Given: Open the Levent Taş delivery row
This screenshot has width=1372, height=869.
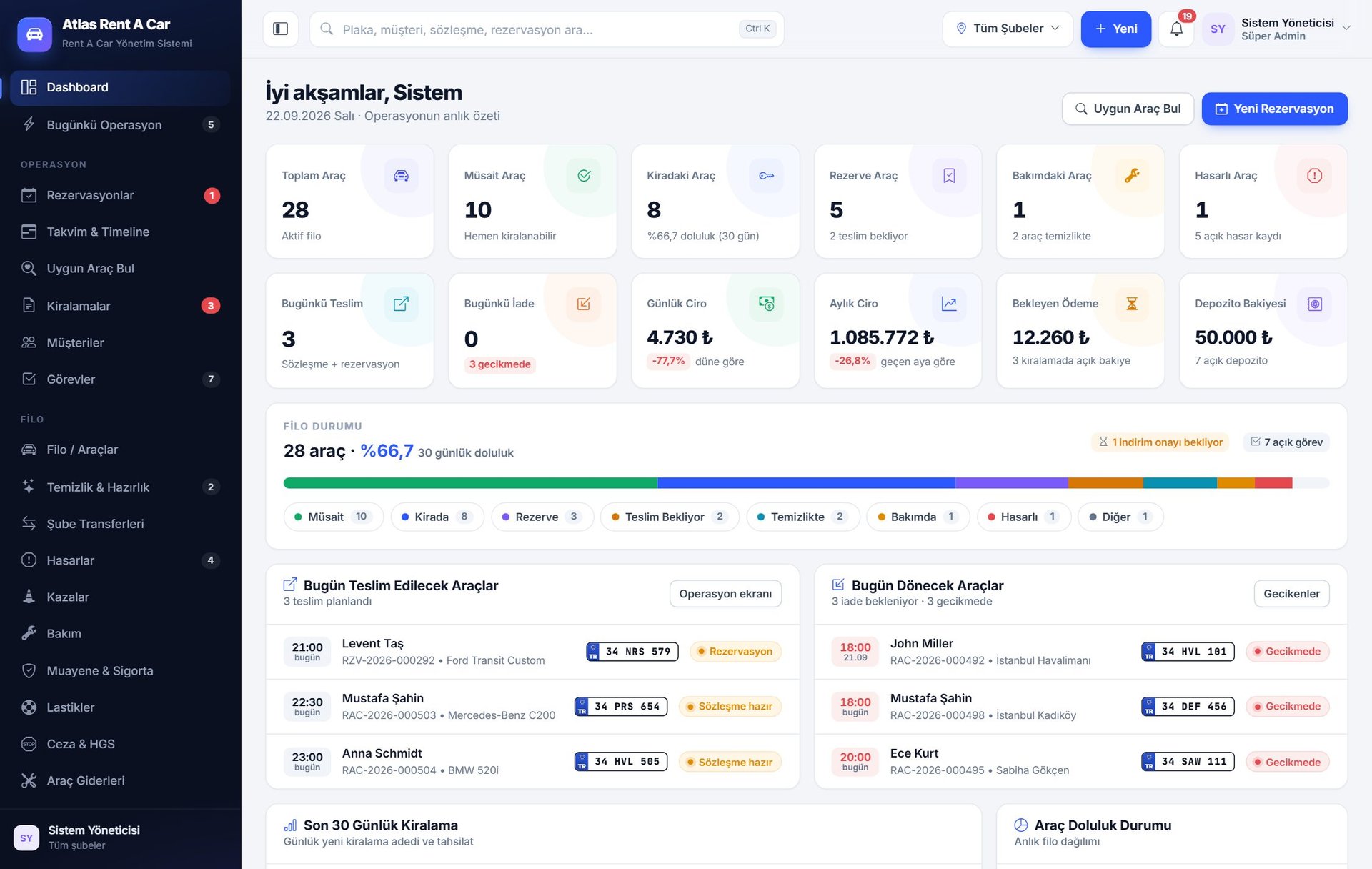Looking at the screenshot, I should pos(532,652).
